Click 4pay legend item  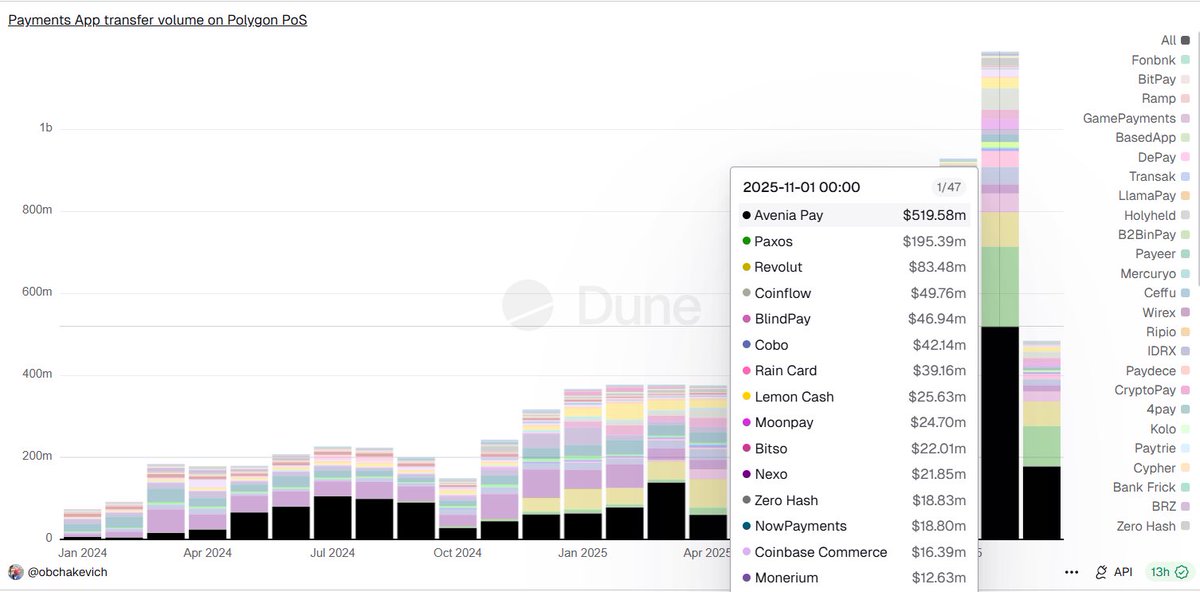pyautogui.click(x=1168, y=409)
